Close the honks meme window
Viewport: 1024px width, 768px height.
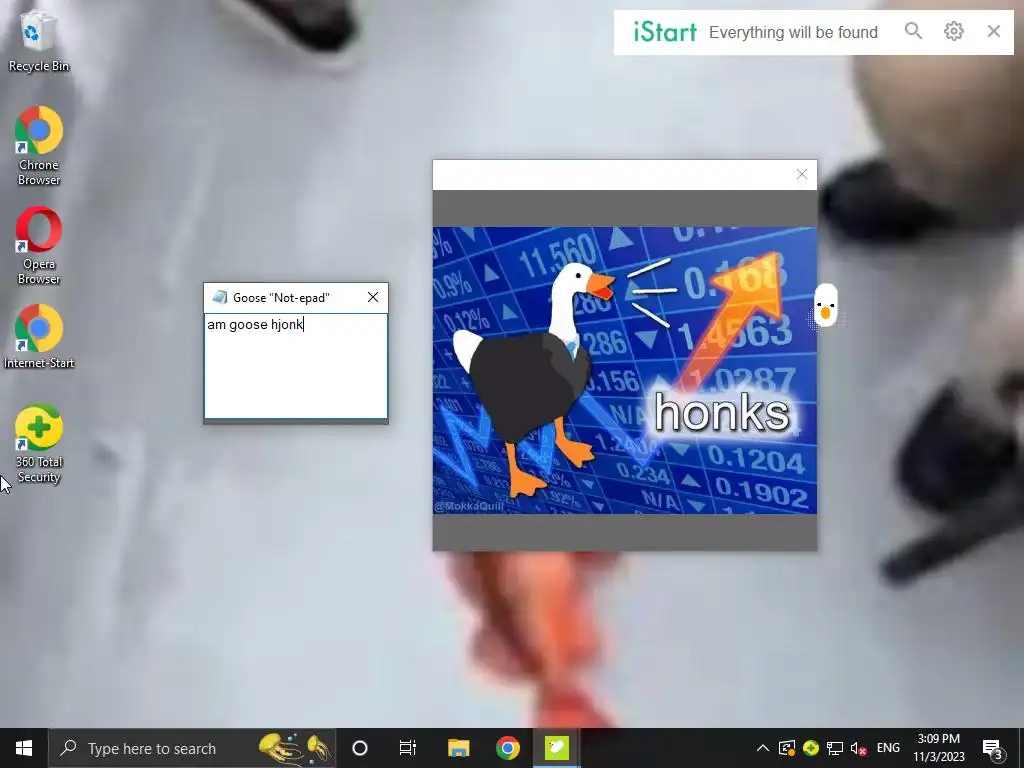pos(802,174)
